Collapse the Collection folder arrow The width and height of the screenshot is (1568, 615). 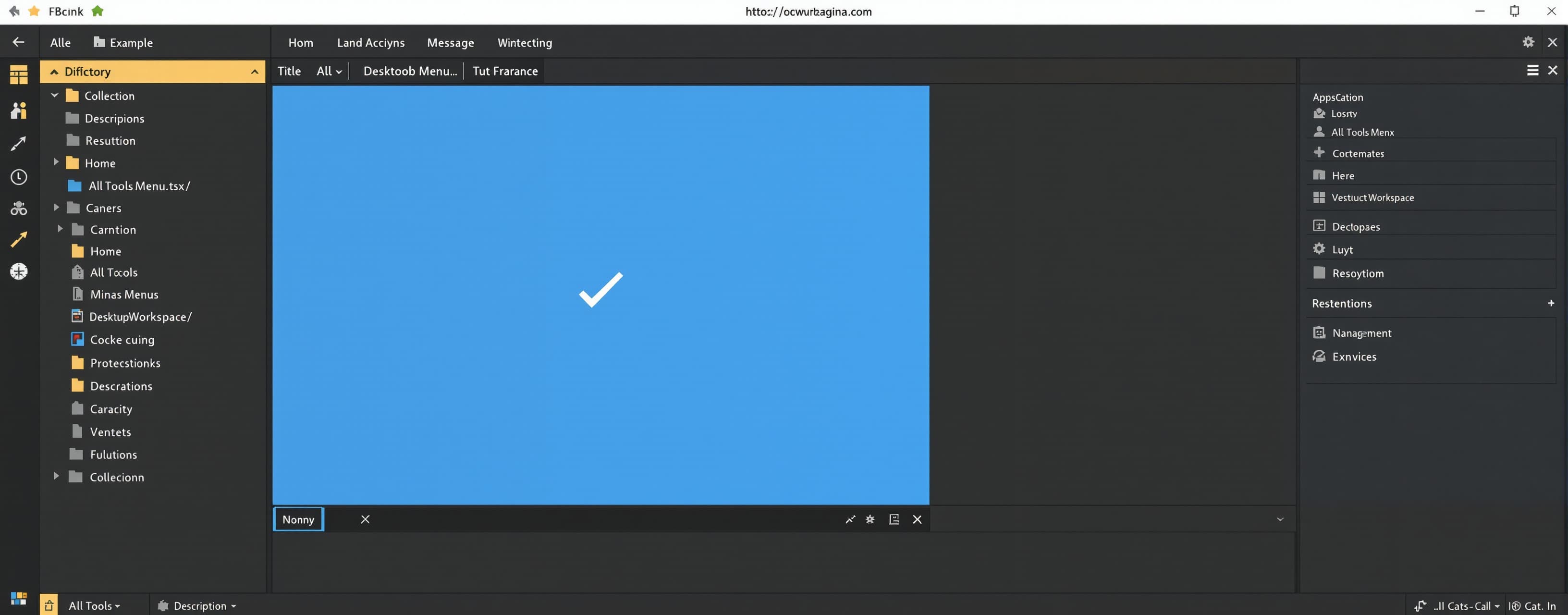(55, 95)
